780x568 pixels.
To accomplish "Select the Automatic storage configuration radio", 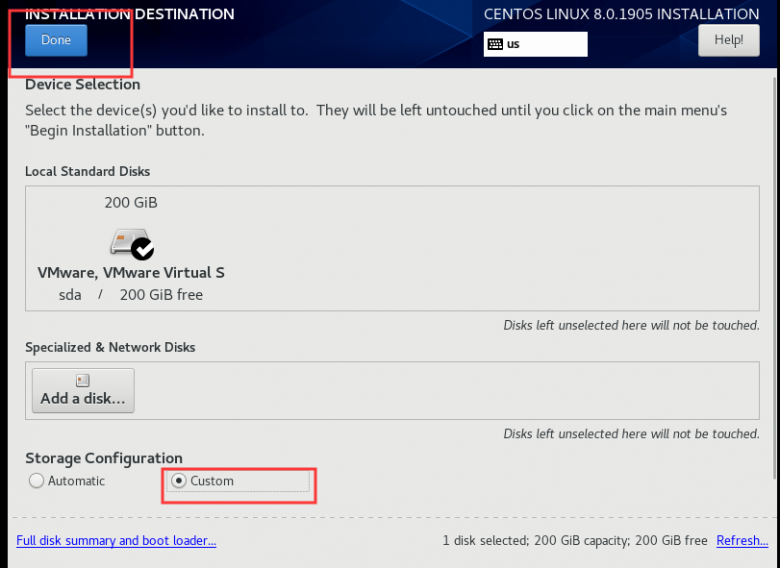I will pos(36,481).
